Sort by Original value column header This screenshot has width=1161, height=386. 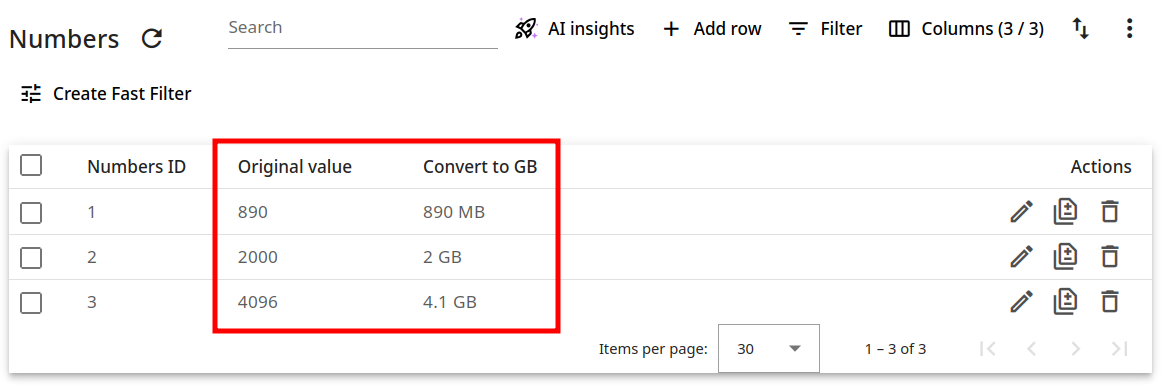click(295, 167)
